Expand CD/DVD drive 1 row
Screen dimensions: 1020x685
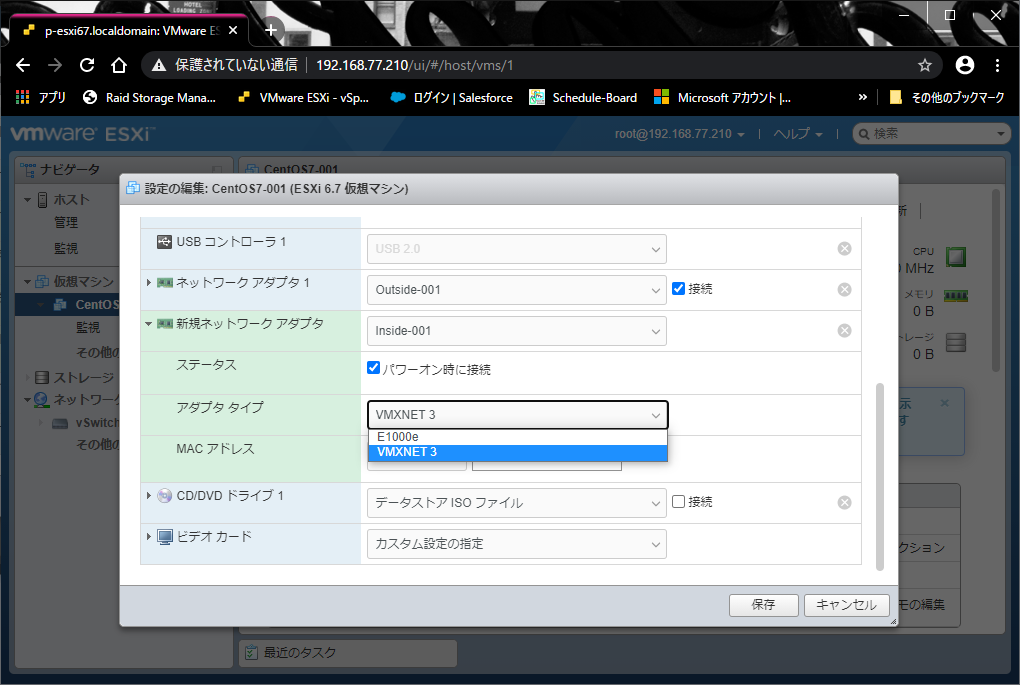pos(148,496)
